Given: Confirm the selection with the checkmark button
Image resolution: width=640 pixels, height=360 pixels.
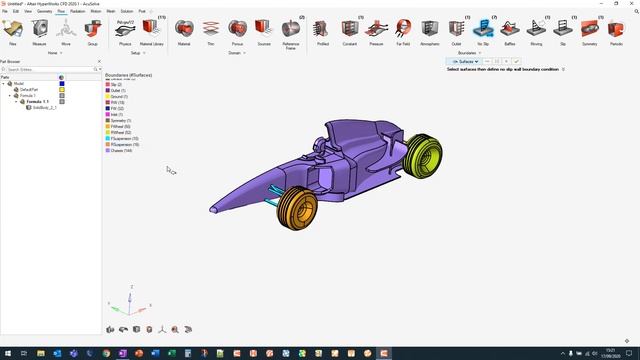Looking at the screenshot, I should pyautogui.click(x=516, y=62).
